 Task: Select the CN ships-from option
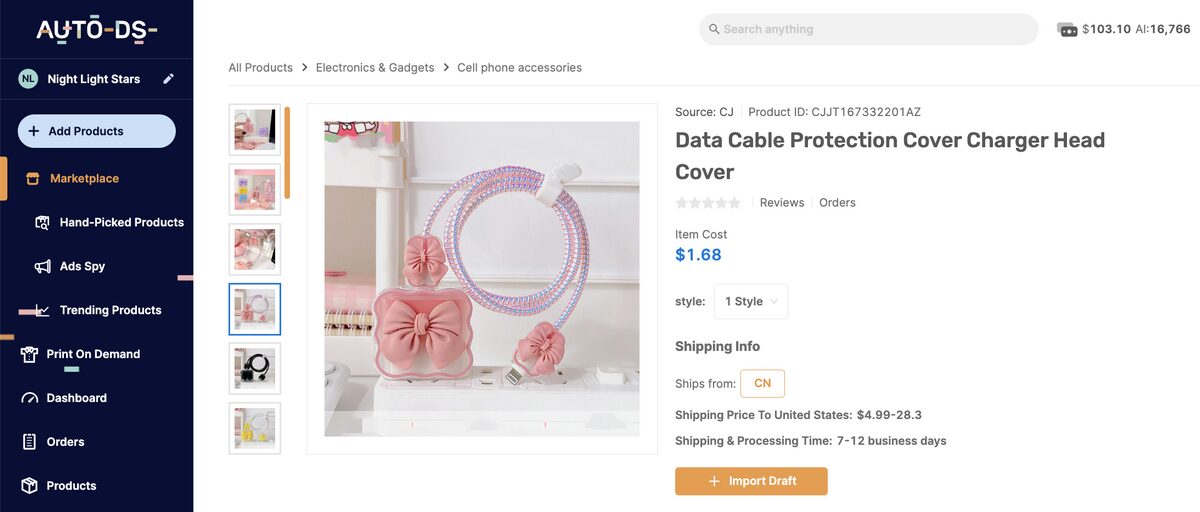point(762,383)
